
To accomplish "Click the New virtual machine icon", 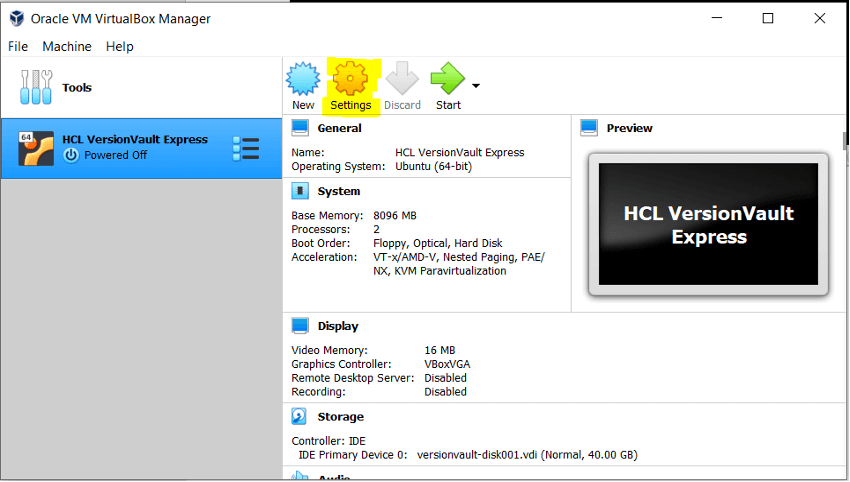I will (x=303, y=79).
